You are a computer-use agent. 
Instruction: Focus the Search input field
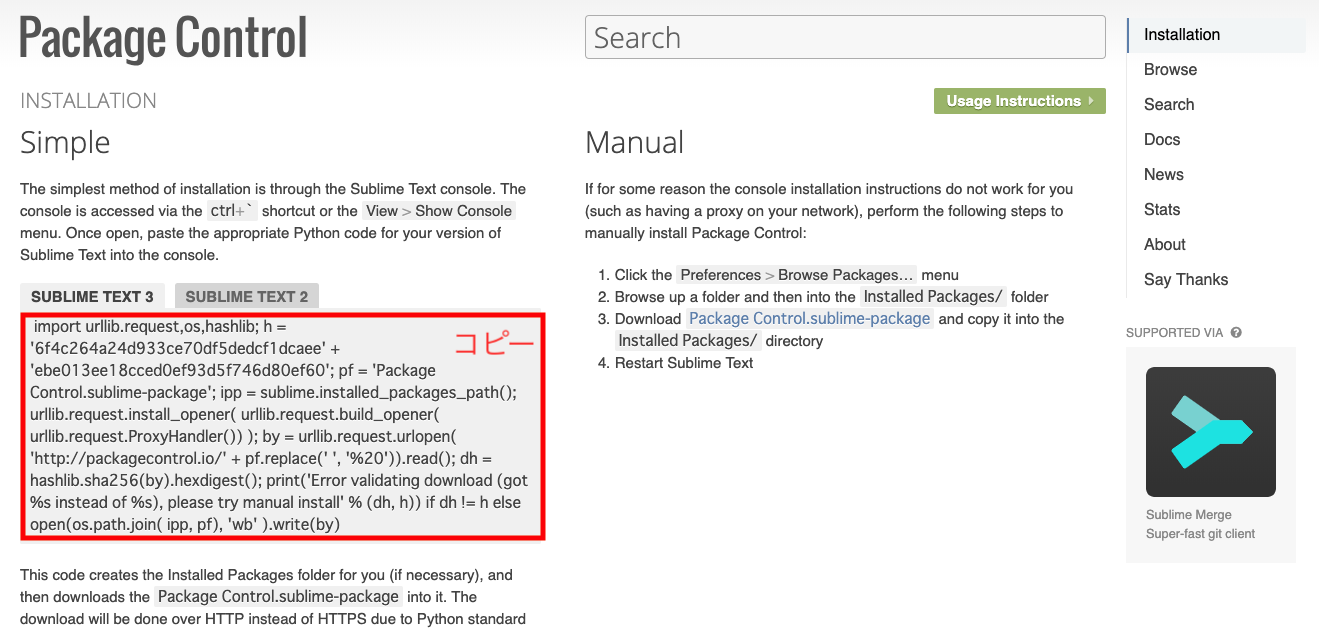pyautogui.click(x=845, y=38)
